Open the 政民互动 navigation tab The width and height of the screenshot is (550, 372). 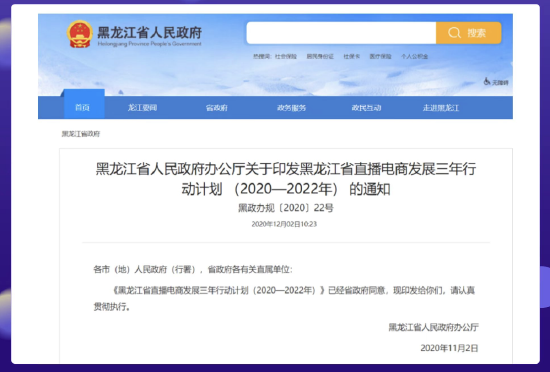point(366,108)
